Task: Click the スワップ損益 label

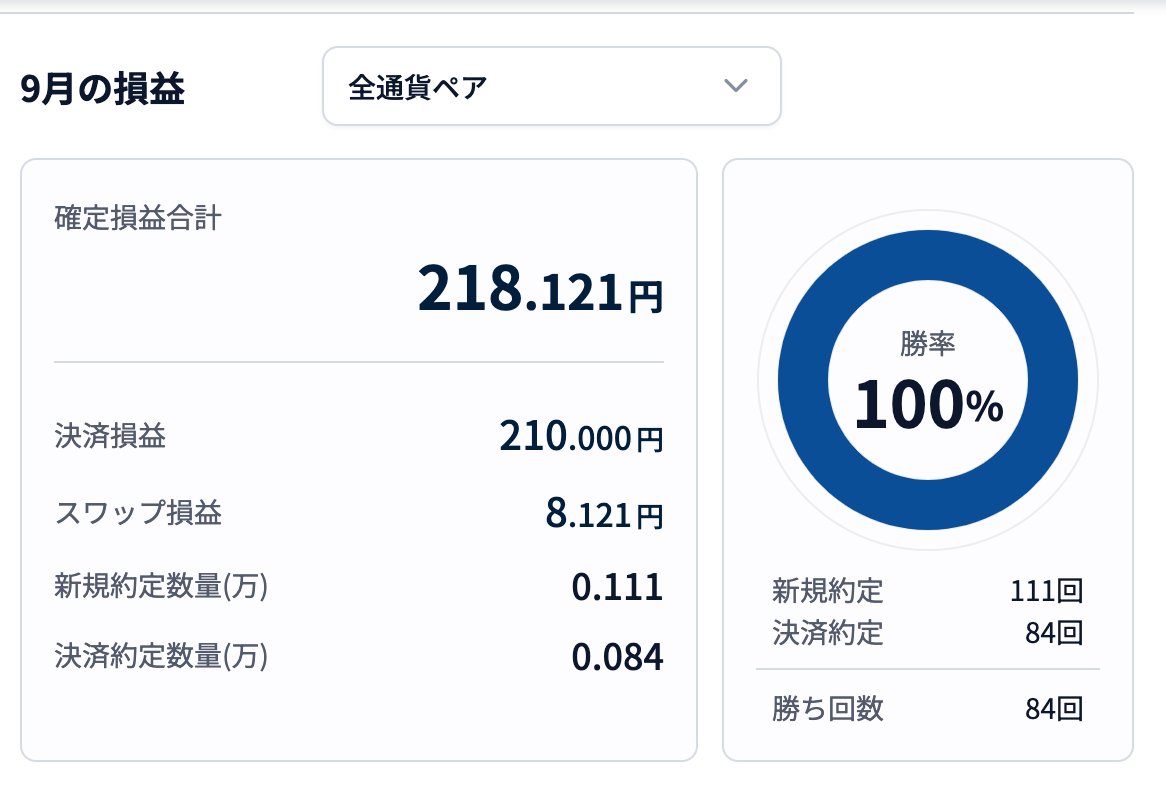Action: click(138, 512)
